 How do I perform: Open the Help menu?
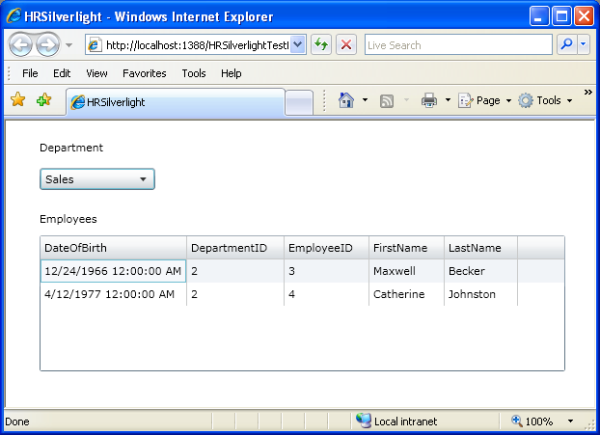click(231, 73)
